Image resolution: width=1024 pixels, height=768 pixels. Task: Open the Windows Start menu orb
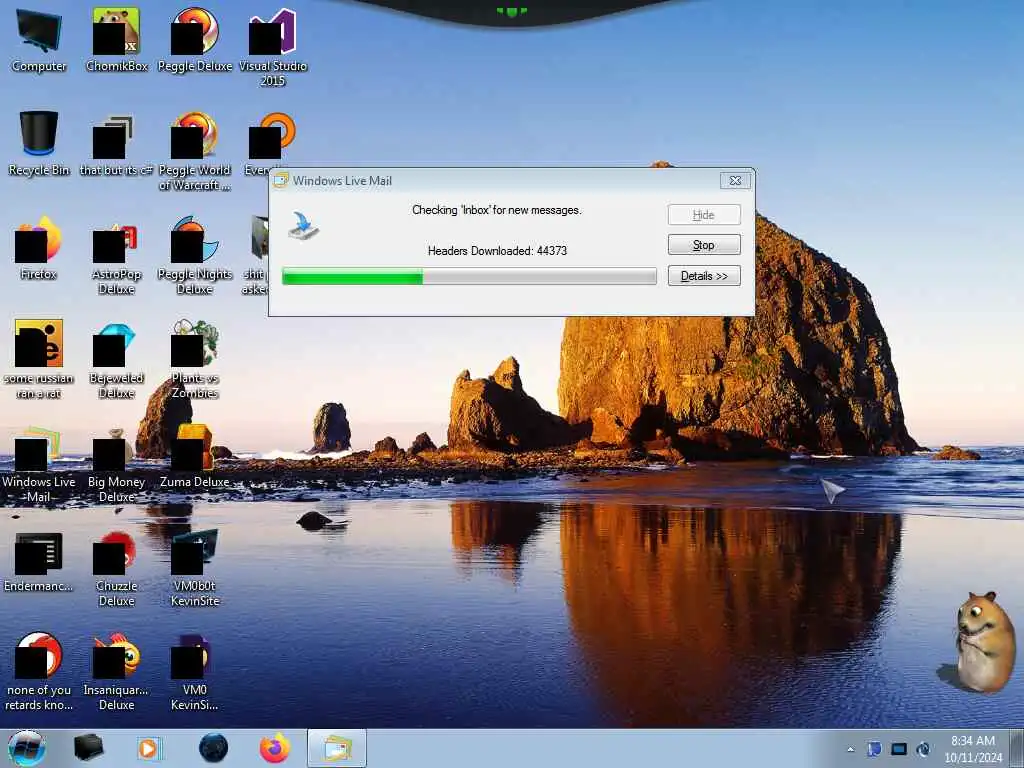coord(27,748)
